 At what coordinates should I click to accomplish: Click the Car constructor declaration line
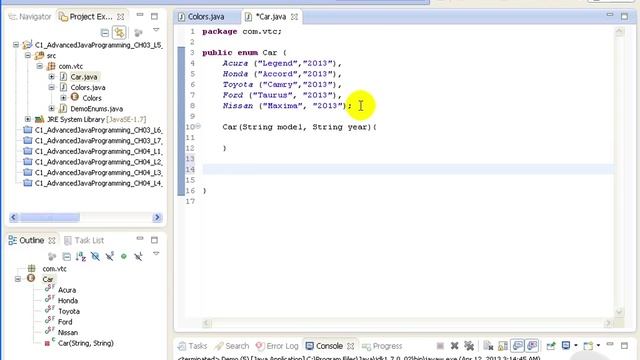pyautogui.click(x=299, y=127)
